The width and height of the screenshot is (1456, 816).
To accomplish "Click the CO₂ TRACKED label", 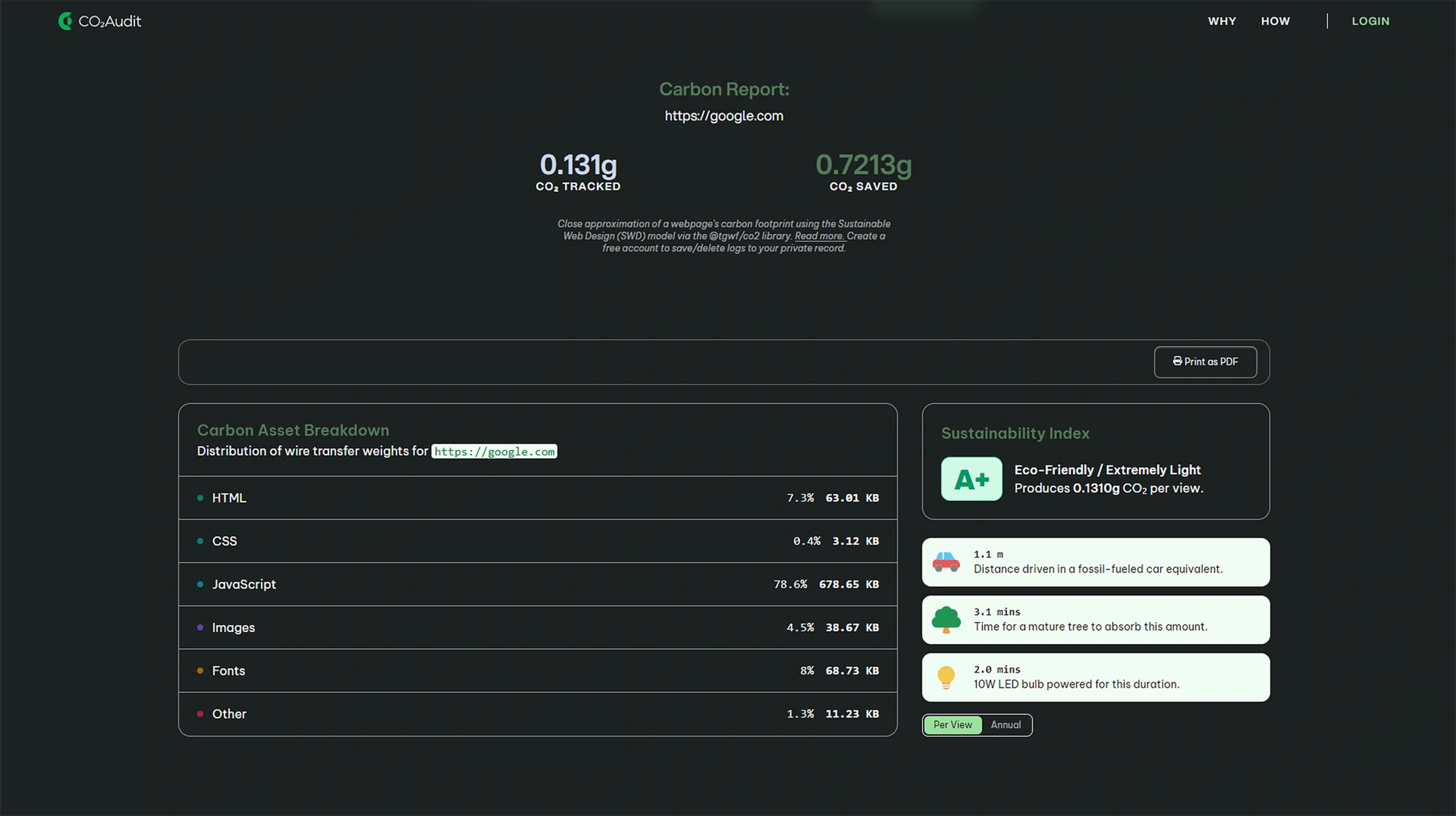I will click(578, 187).
